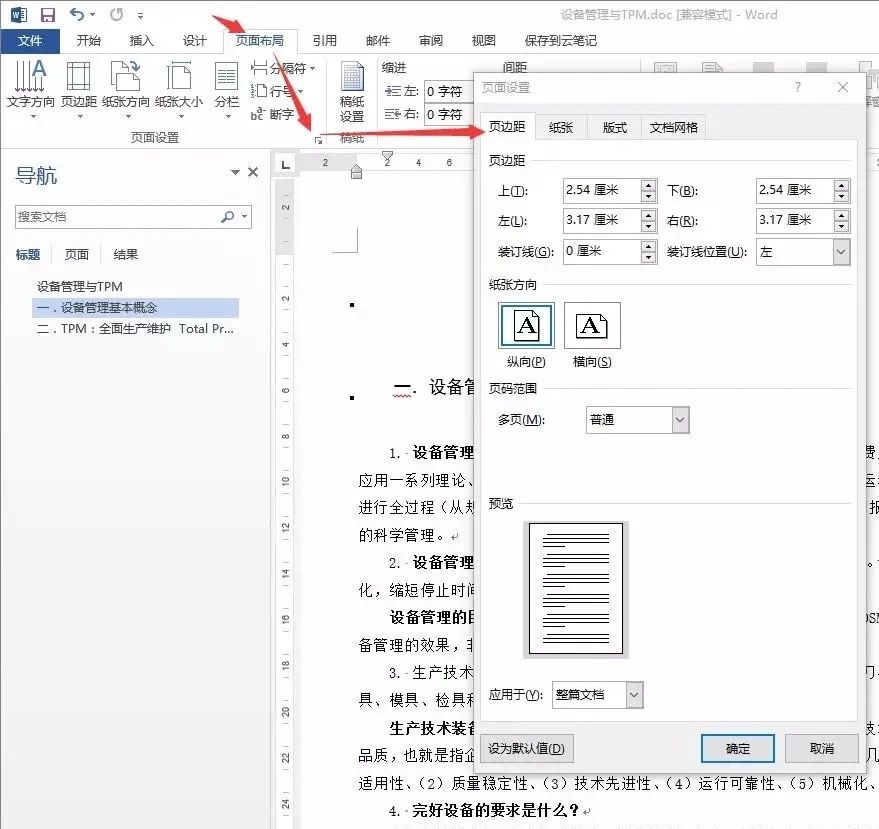Expand the navigation search options arrow
The width and height of the screenshot is (879, 829).
click(x=244, y=216)
